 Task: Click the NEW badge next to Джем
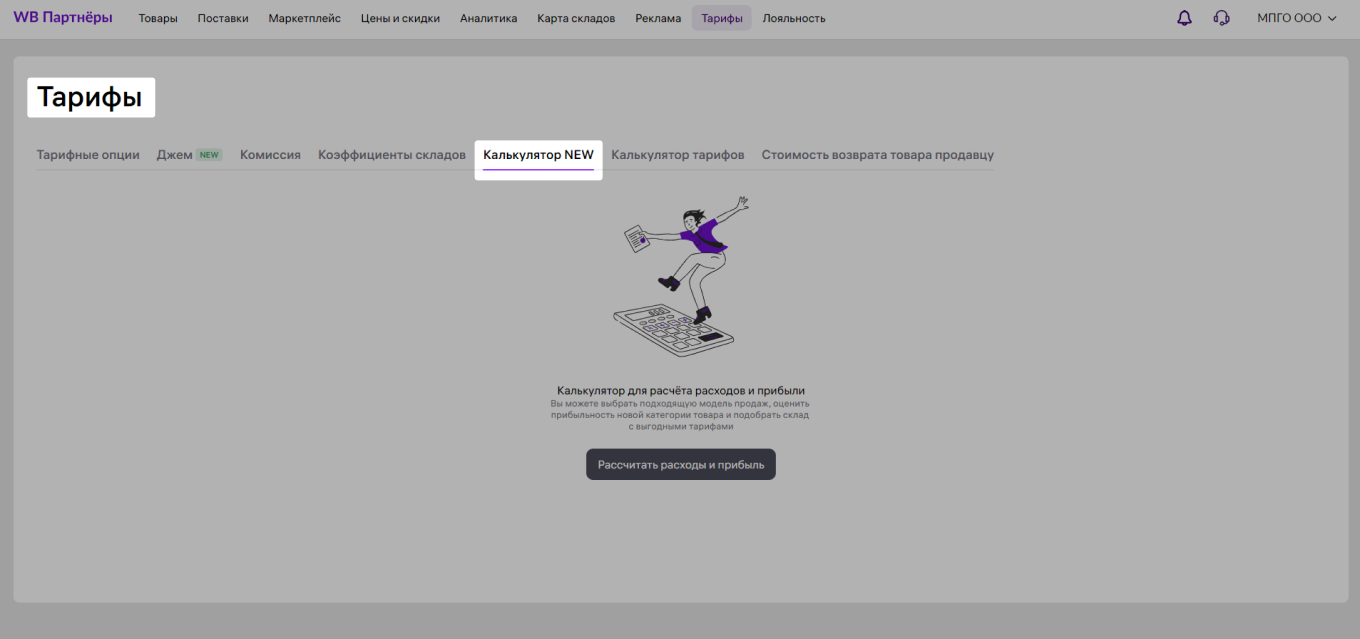pos(208,154)
